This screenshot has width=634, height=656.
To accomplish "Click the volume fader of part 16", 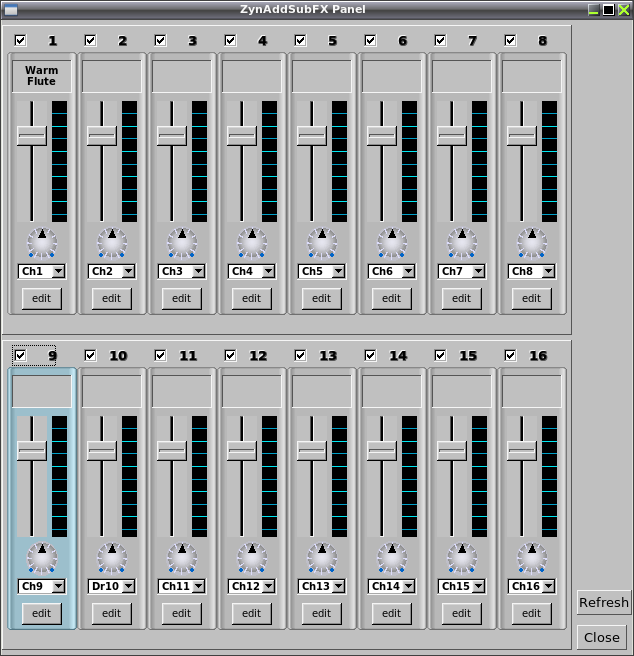I will (522, 451).
